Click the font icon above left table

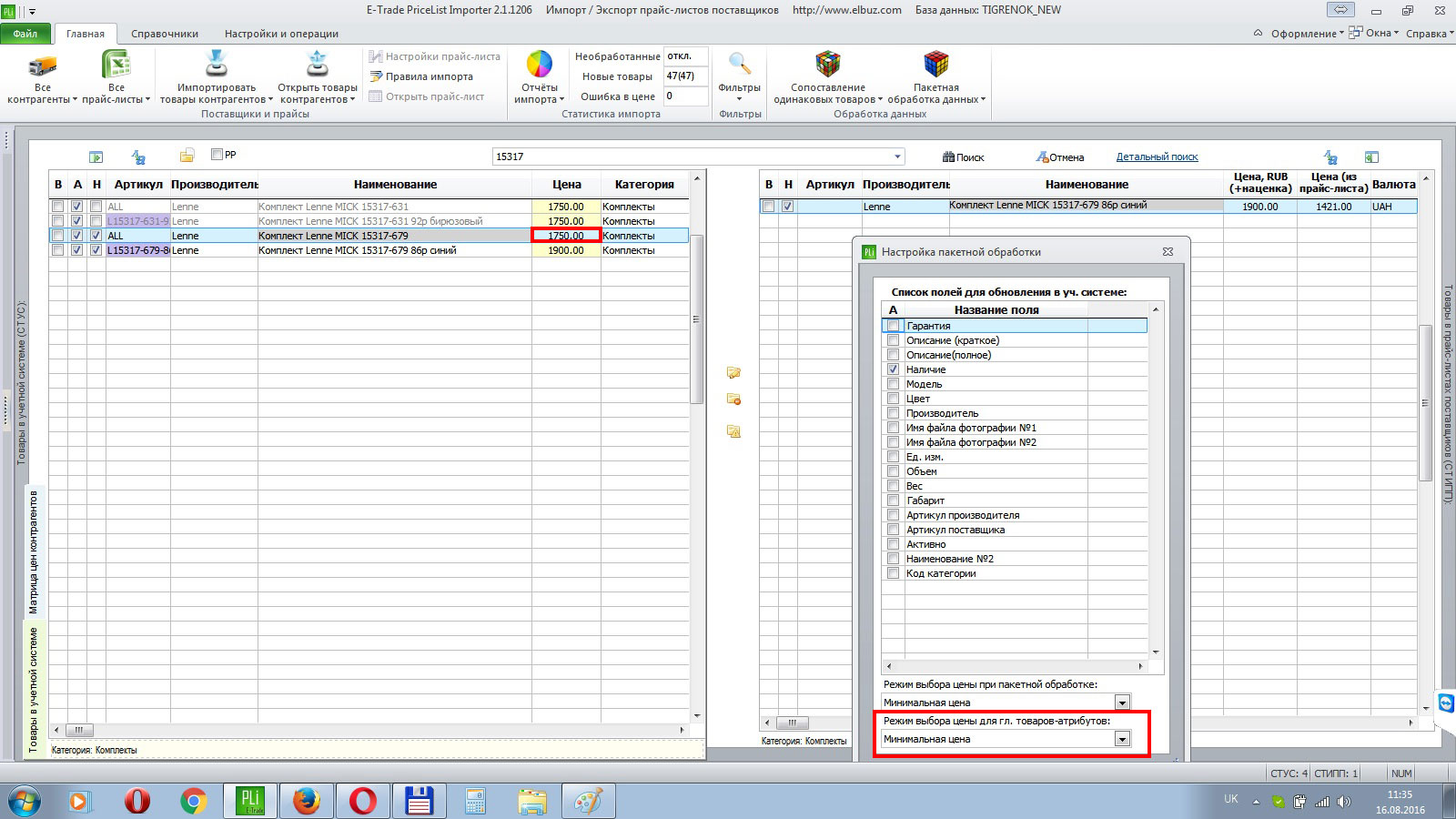138,157
